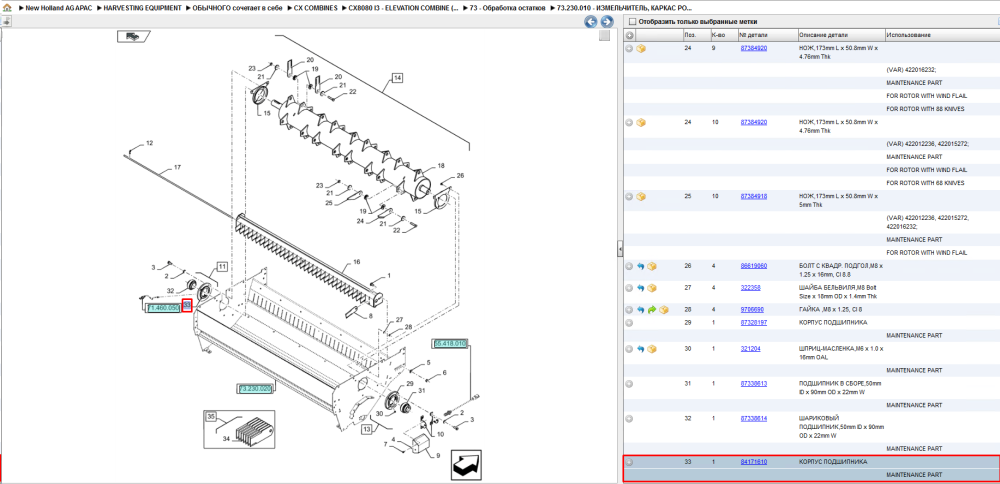
Task: Open part number 87338613 link
Action: (x=753, y=384)
